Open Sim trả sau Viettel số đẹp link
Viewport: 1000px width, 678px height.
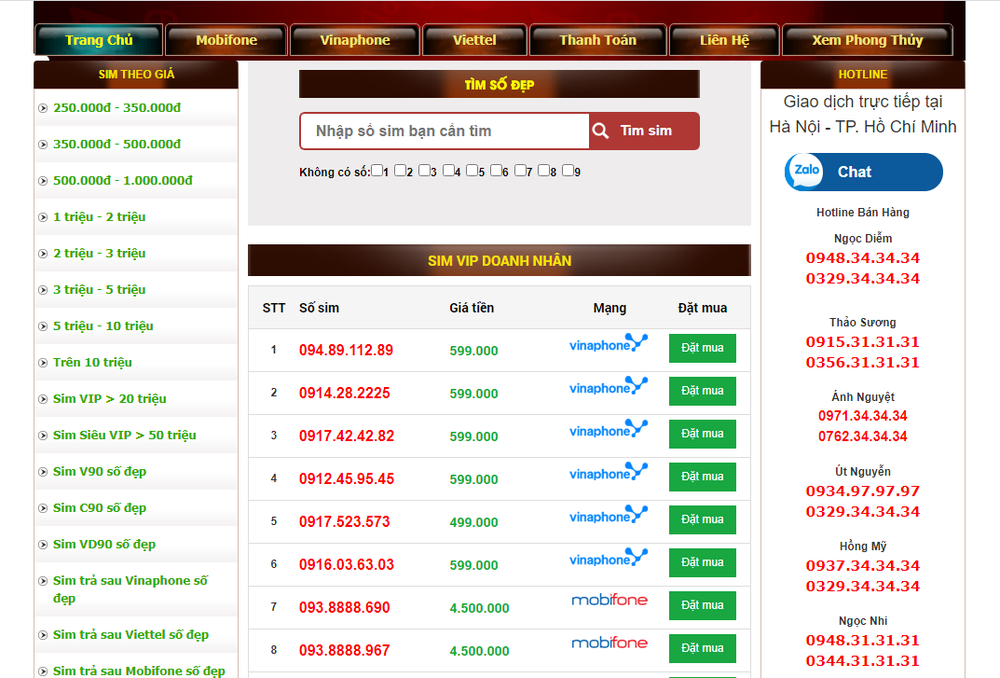[x=131, y=635]
